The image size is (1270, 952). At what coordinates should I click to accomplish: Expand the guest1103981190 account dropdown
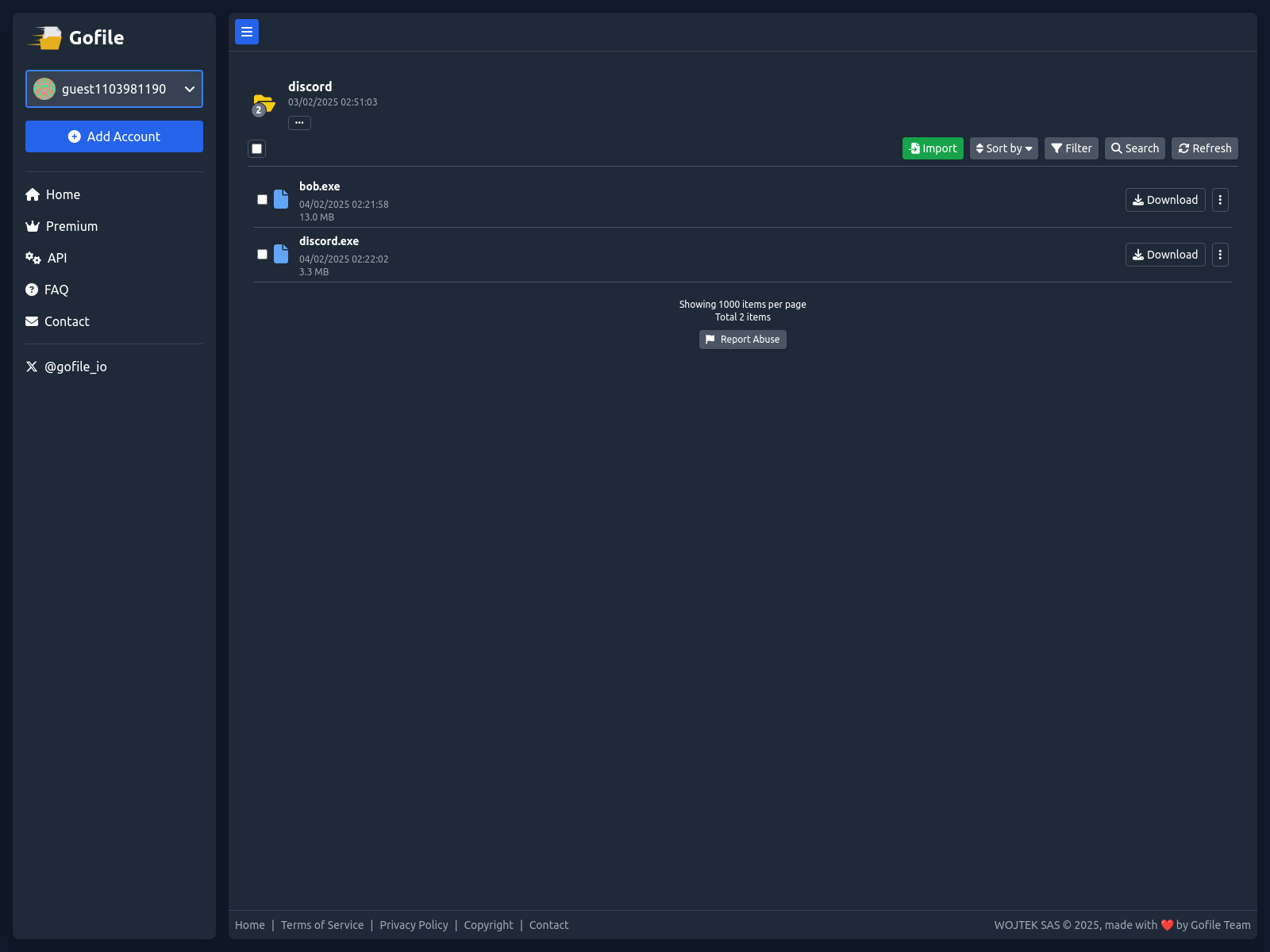pos(114,89)
